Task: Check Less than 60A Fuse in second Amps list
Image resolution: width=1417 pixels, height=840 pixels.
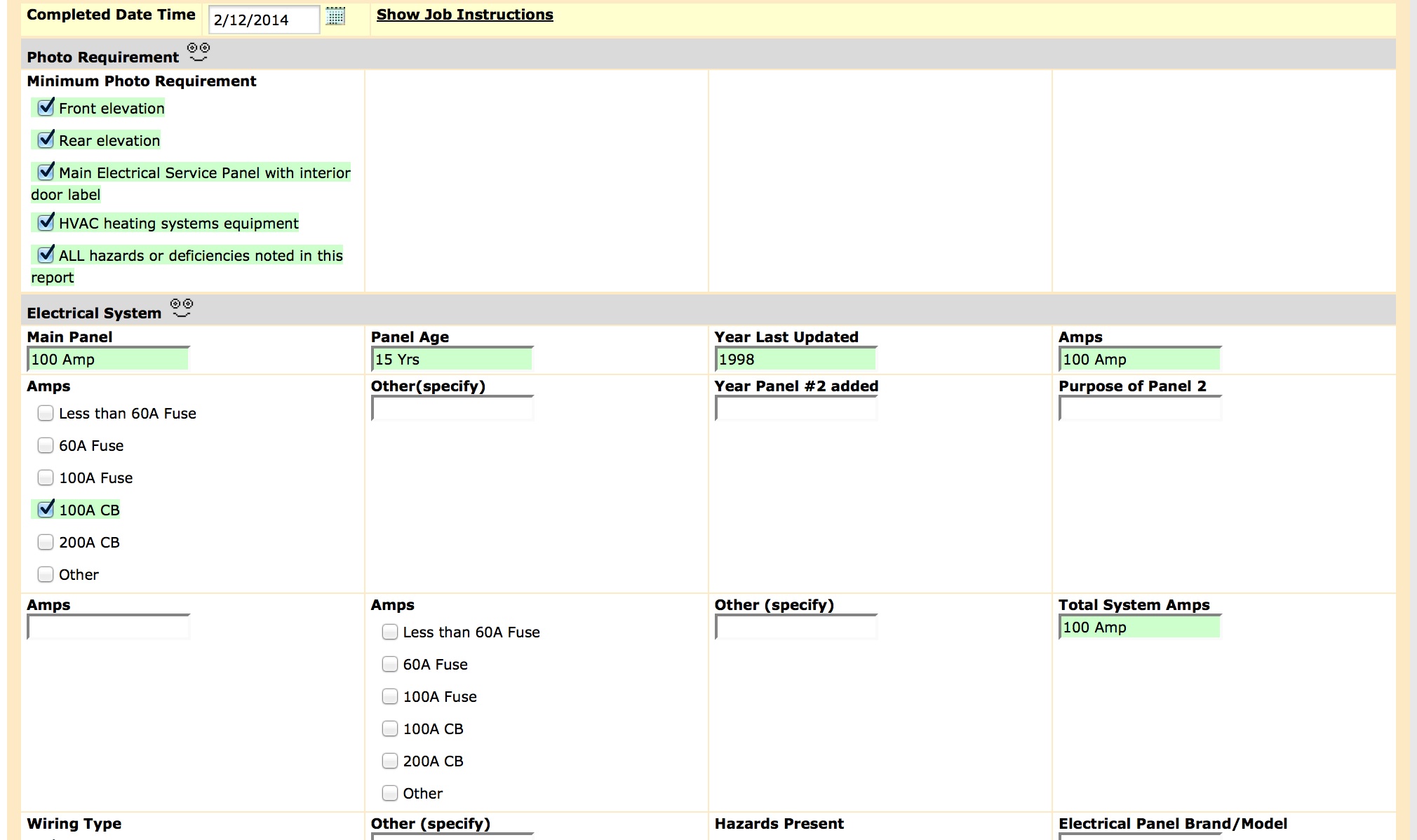Action: [x=390, y=632]
